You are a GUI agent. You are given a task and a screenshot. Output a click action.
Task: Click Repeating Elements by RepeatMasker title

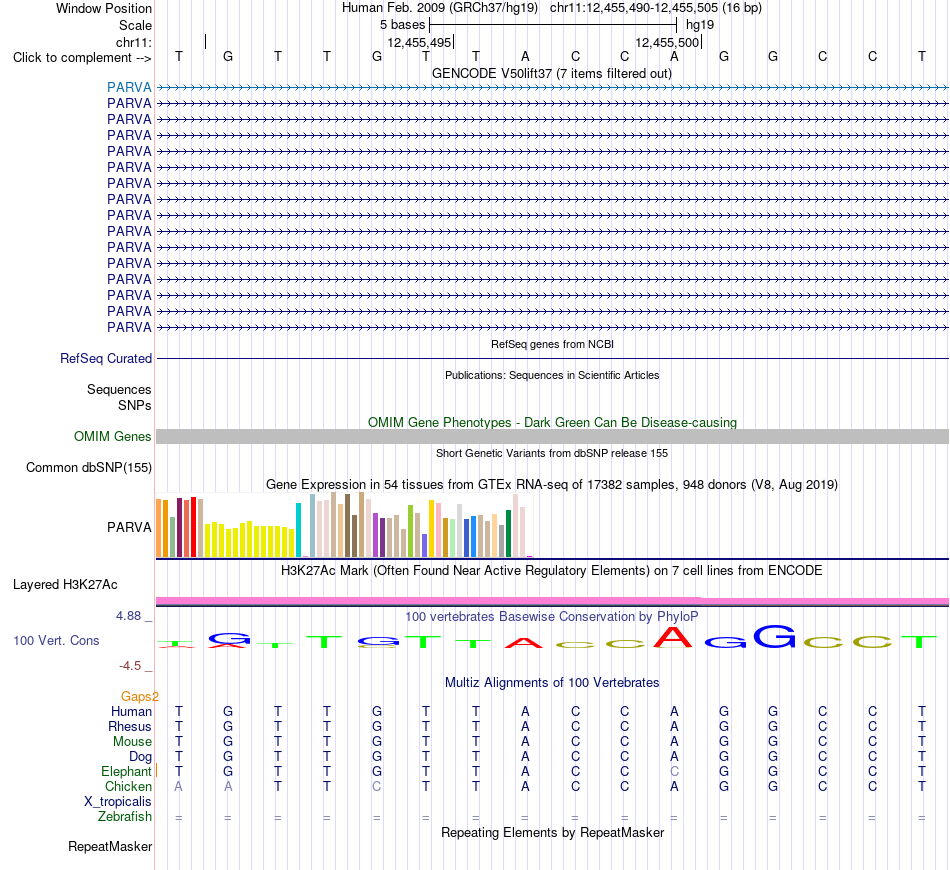click(x=552, y=832)
